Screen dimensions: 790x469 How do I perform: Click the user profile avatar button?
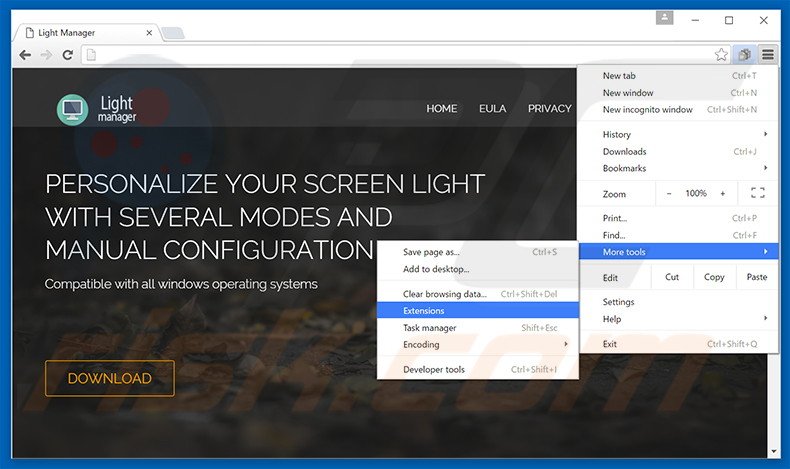pyautogui.click(x=665, y=18)
